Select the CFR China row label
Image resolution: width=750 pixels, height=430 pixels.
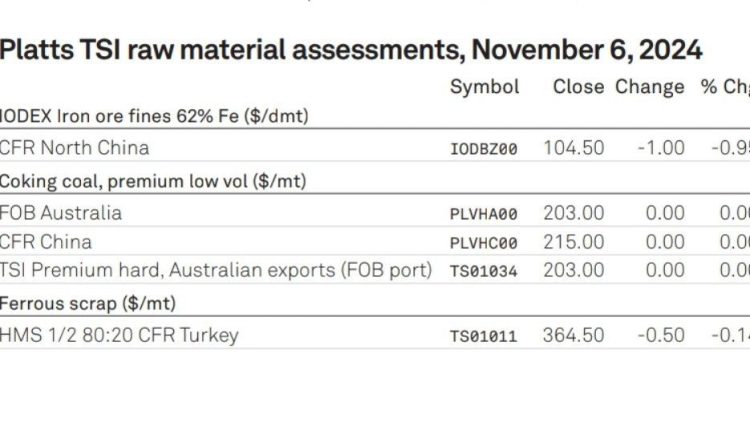[45, 242]
